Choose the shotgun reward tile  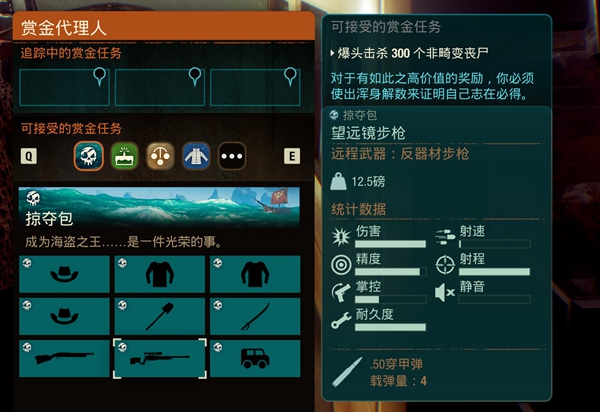point(64,358)
